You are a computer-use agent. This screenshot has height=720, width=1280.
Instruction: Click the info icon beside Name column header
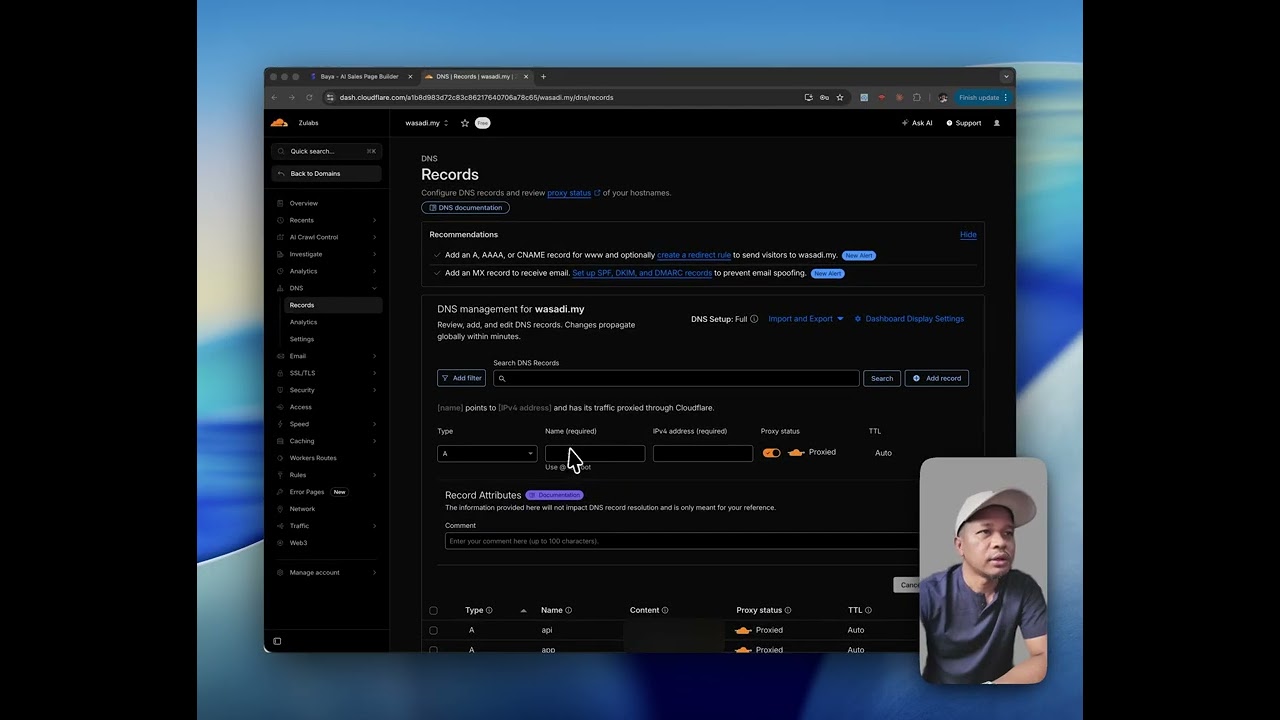569,610
